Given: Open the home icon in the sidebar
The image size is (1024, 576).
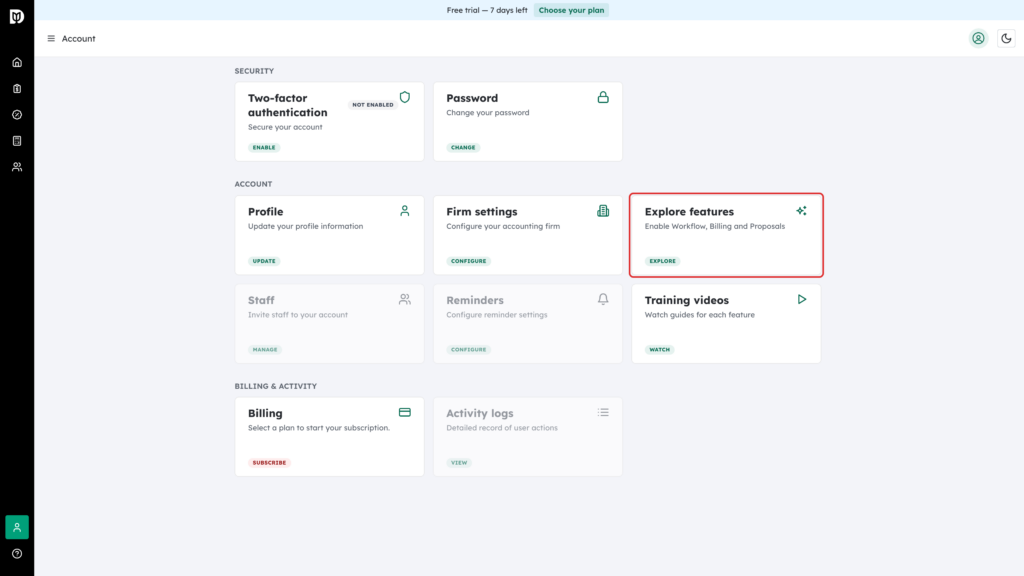Looking at the screenshot, I should pos(17,63).
